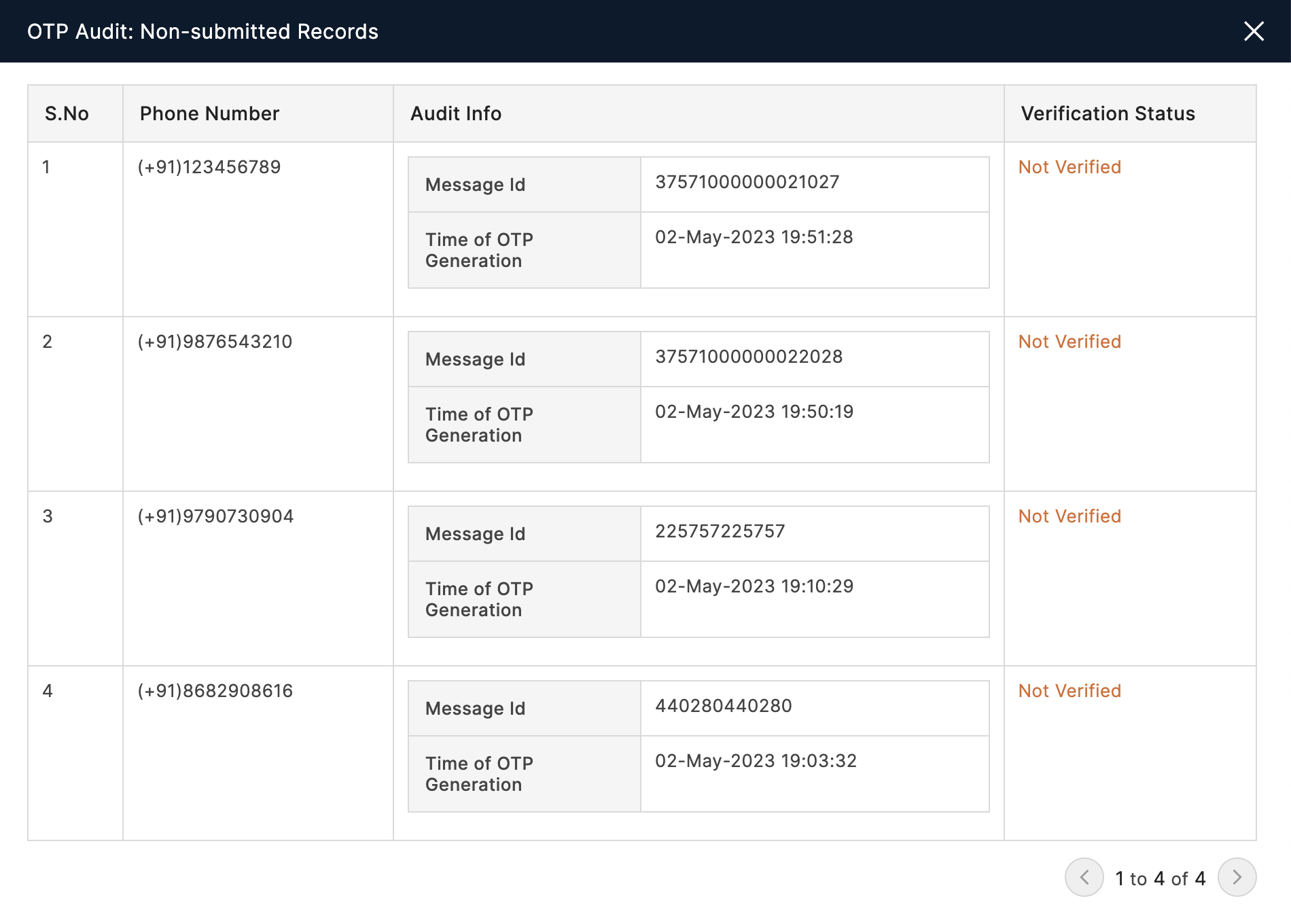Select phone number (+91)9790730904
Viewport: 1291px width, 924px height.
[x=215, y=516]
